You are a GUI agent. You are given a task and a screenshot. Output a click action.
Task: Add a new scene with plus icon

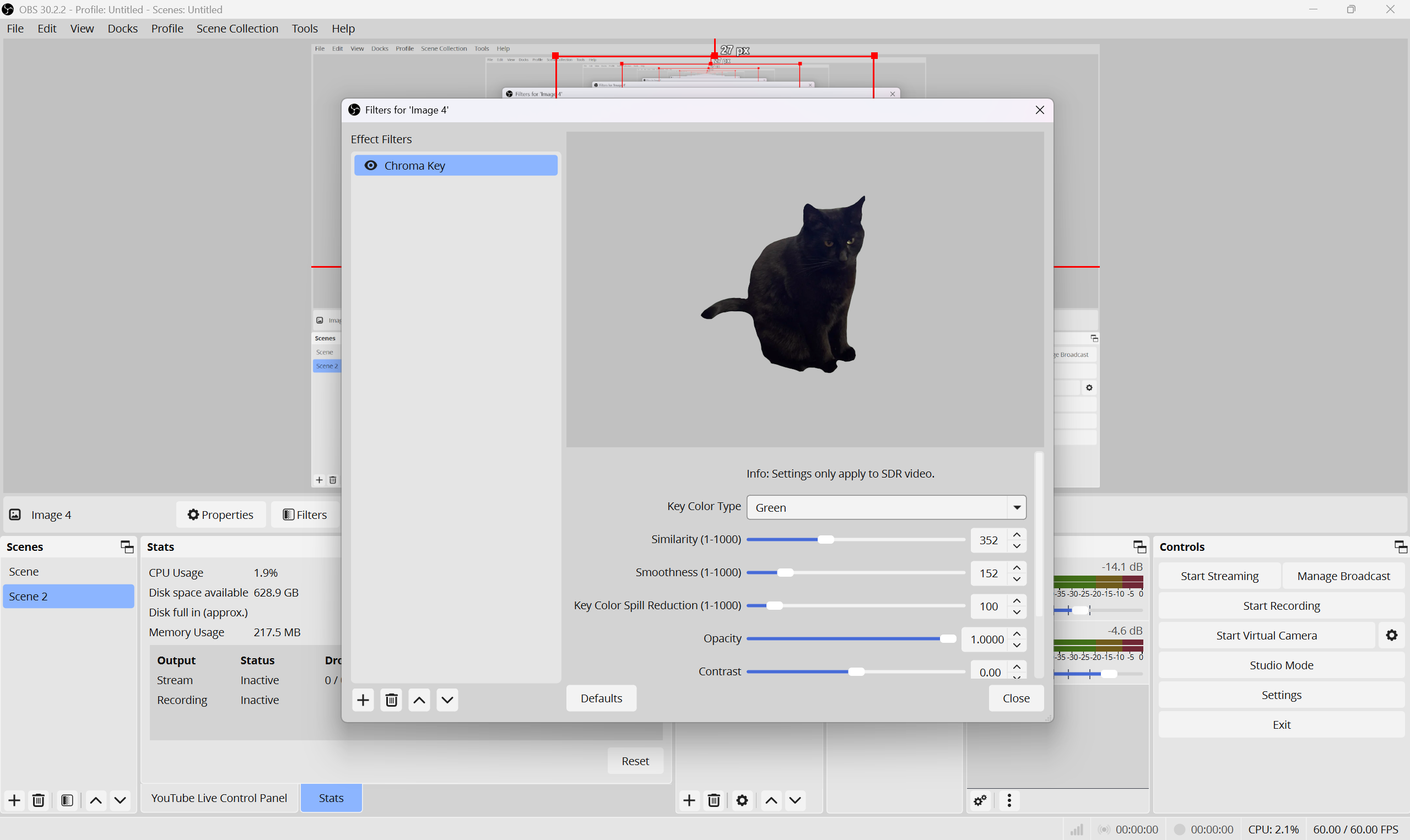pyautogui.click(x=15, y=800)
